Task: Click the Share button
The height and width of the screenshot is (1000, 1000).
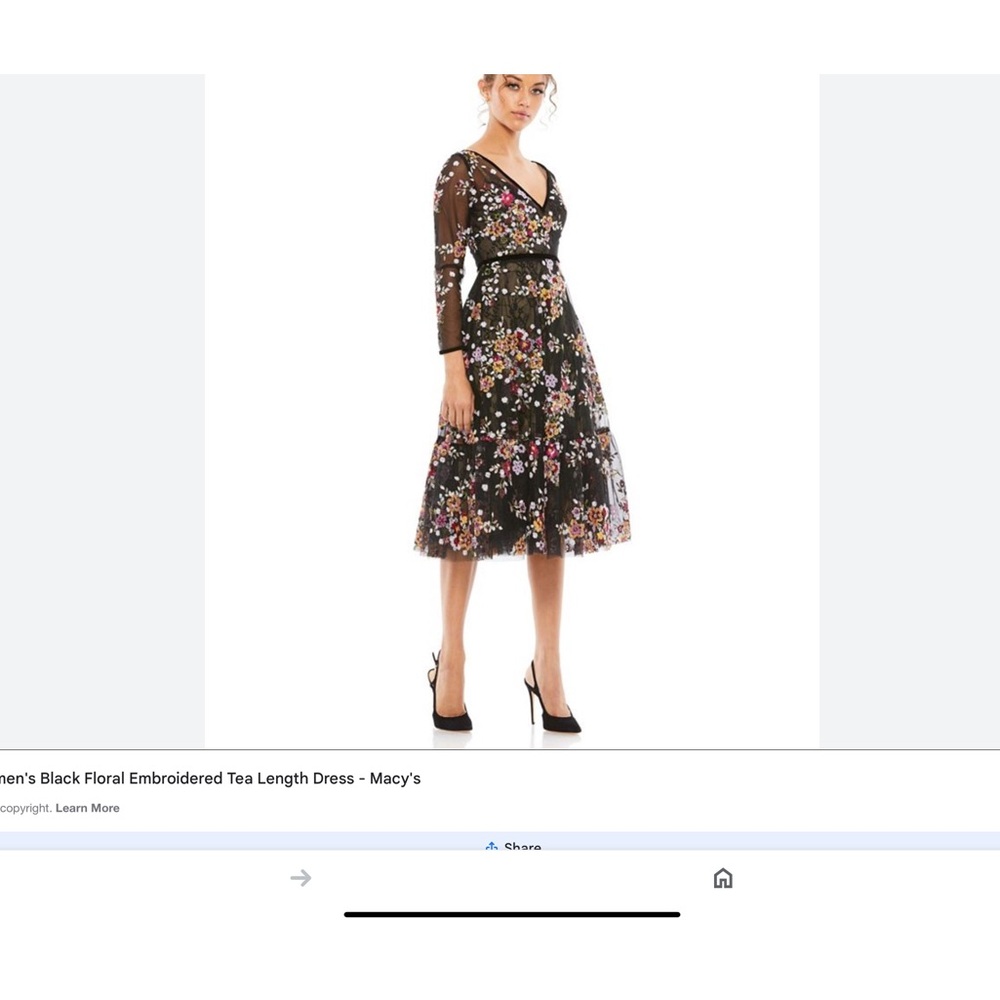Action: [x=513, y=846]
